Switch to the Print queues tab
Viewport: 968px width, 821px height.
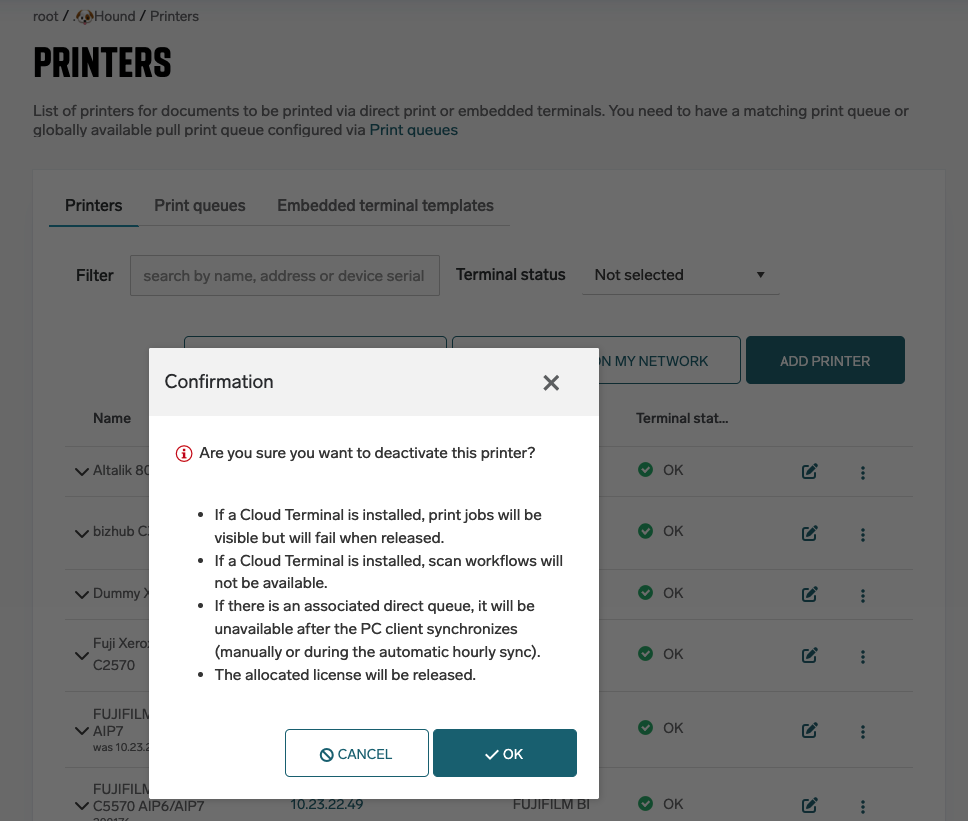tap(200, 205)
